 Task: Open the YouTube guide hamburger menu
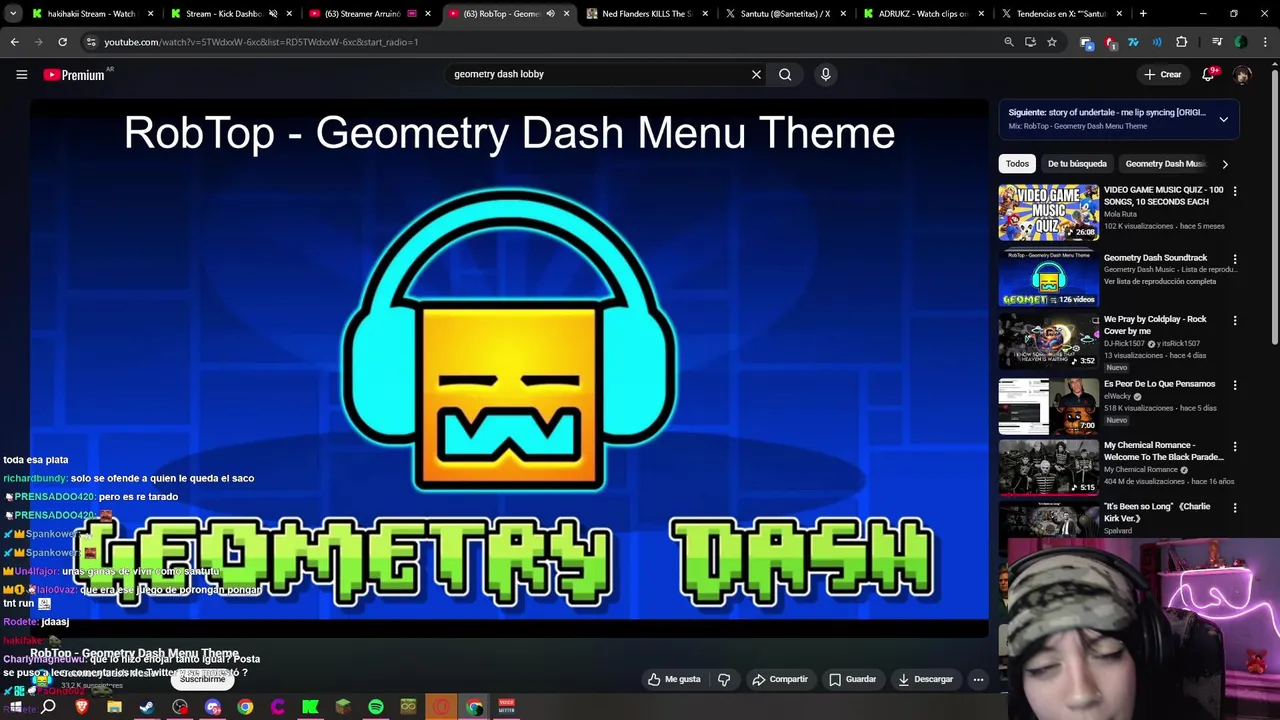21,74
